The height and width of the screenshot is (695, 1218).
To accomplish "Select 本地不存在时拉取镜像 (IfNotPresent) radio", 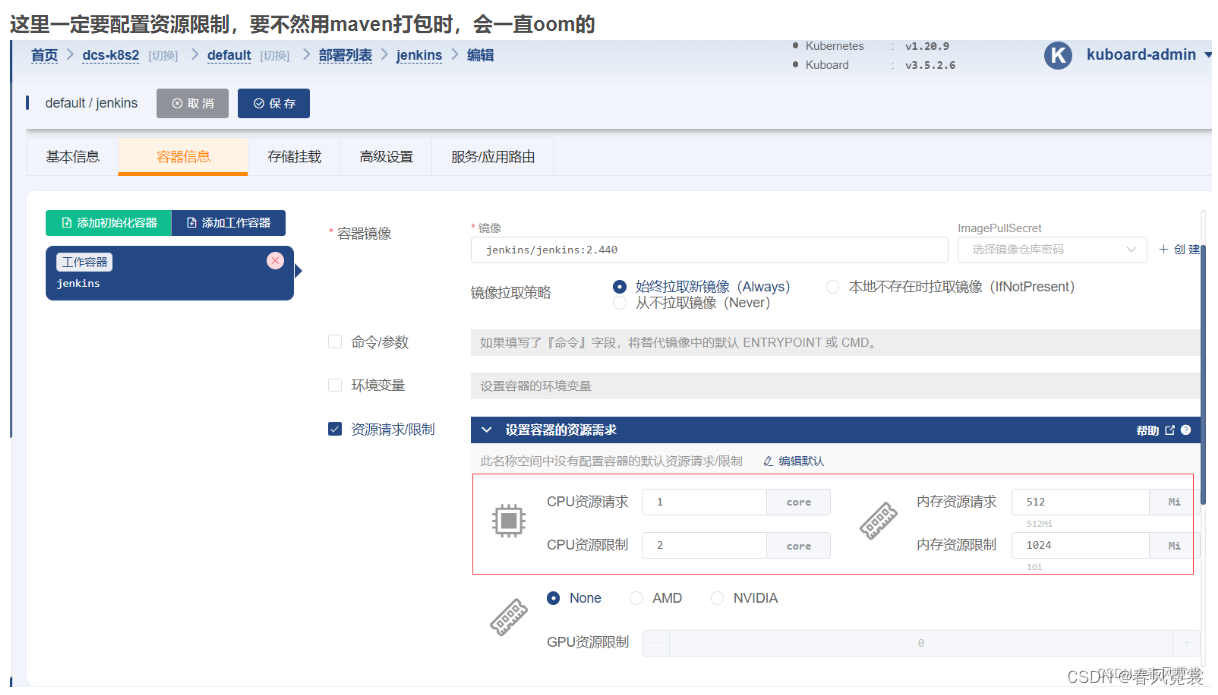I will [833, 287].
